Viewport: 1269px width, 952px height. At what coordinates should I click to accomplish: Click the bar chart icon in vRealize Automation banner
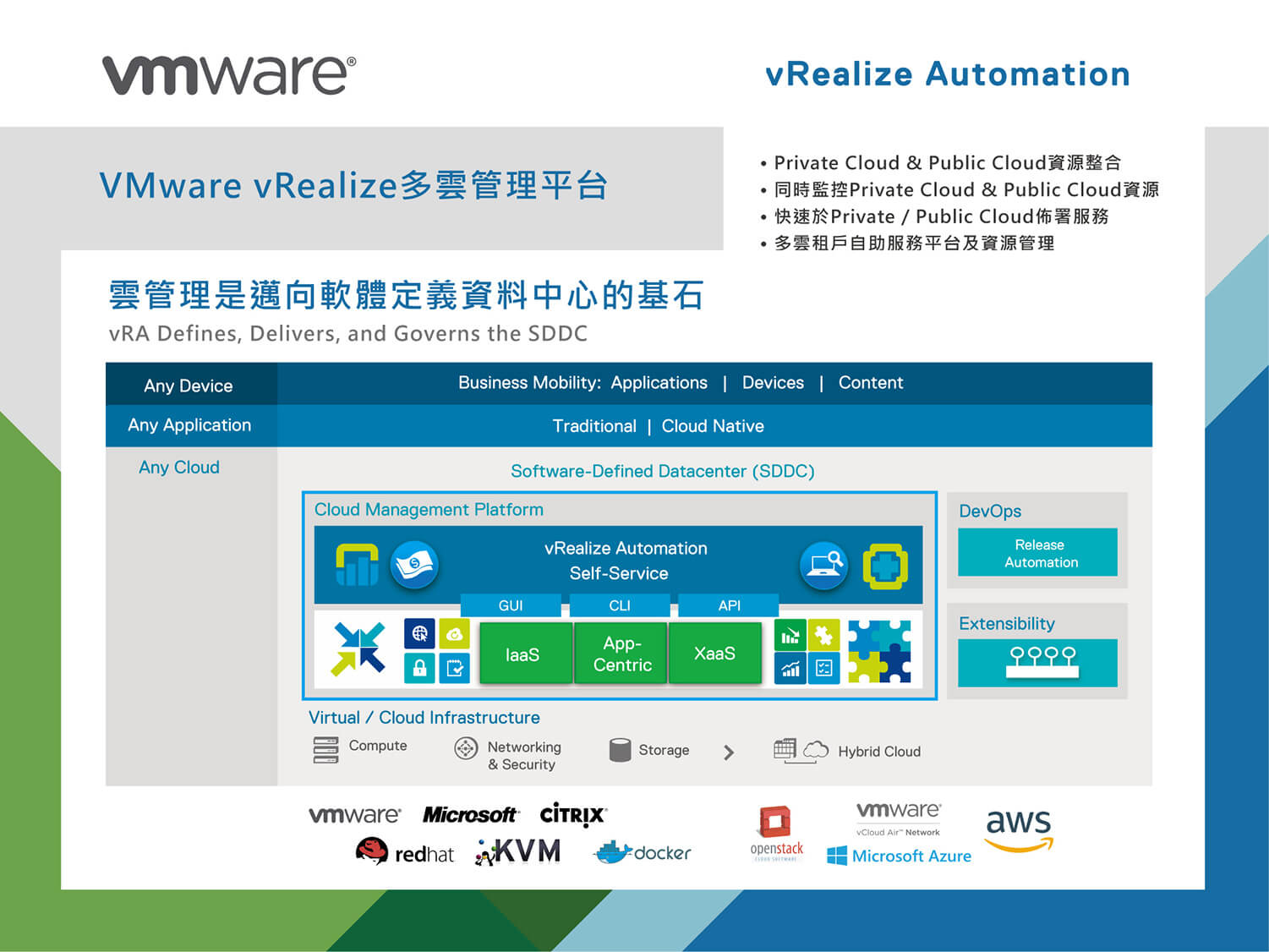357,564
